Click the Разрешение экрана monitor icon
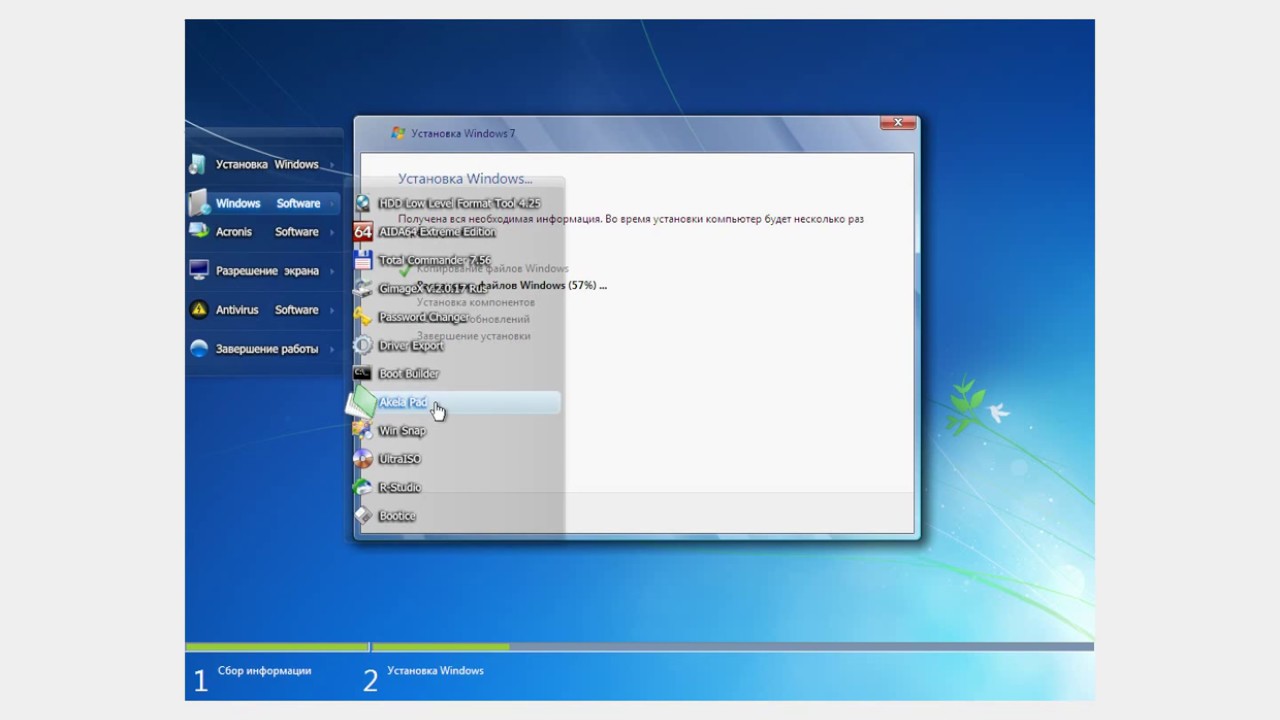Image resolution: width=1280 pixels, height=720 pixels. (198, 270)
